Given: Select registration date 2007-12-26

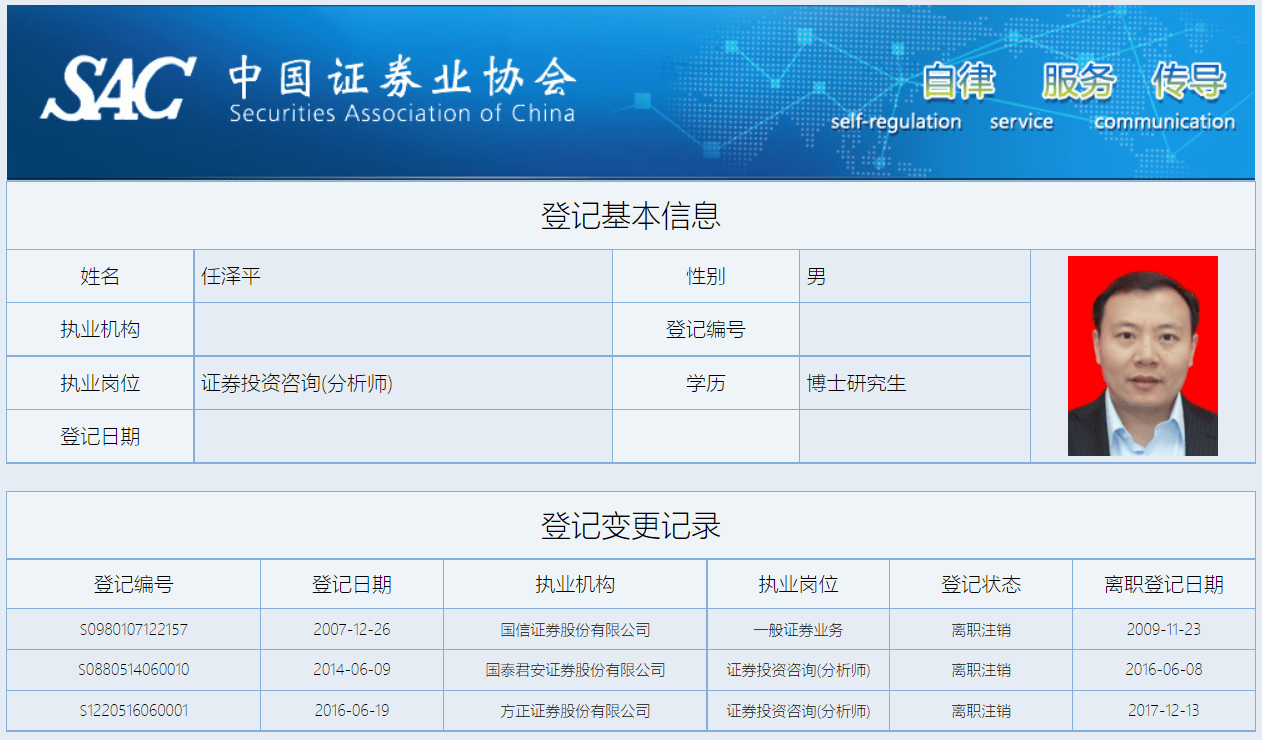Looking at the screenshot, I should coord(352,630).
